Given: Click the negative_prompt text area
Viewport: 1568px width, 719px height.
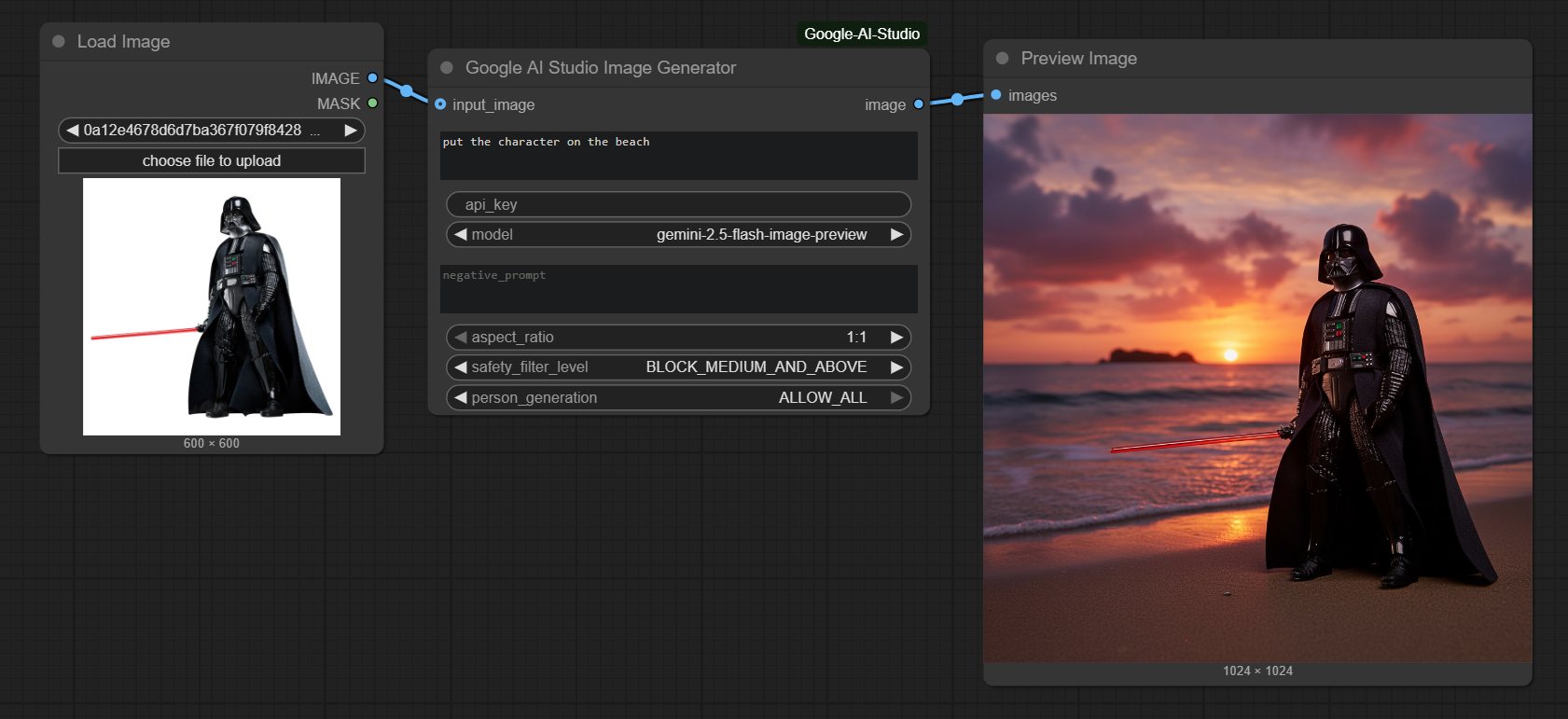Looking at the screenshot, I should click(678, 288).
